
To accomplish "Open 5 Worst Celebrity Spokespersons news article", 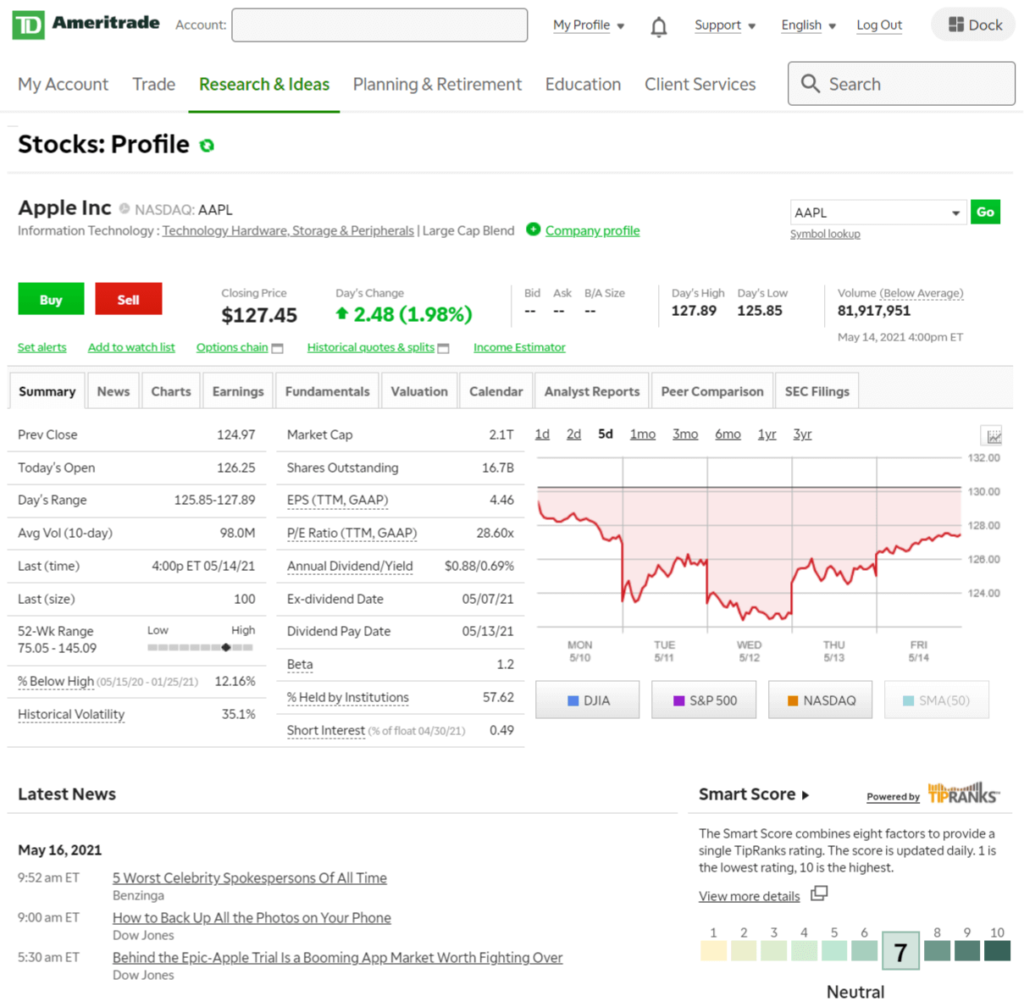I will [249, 878].
